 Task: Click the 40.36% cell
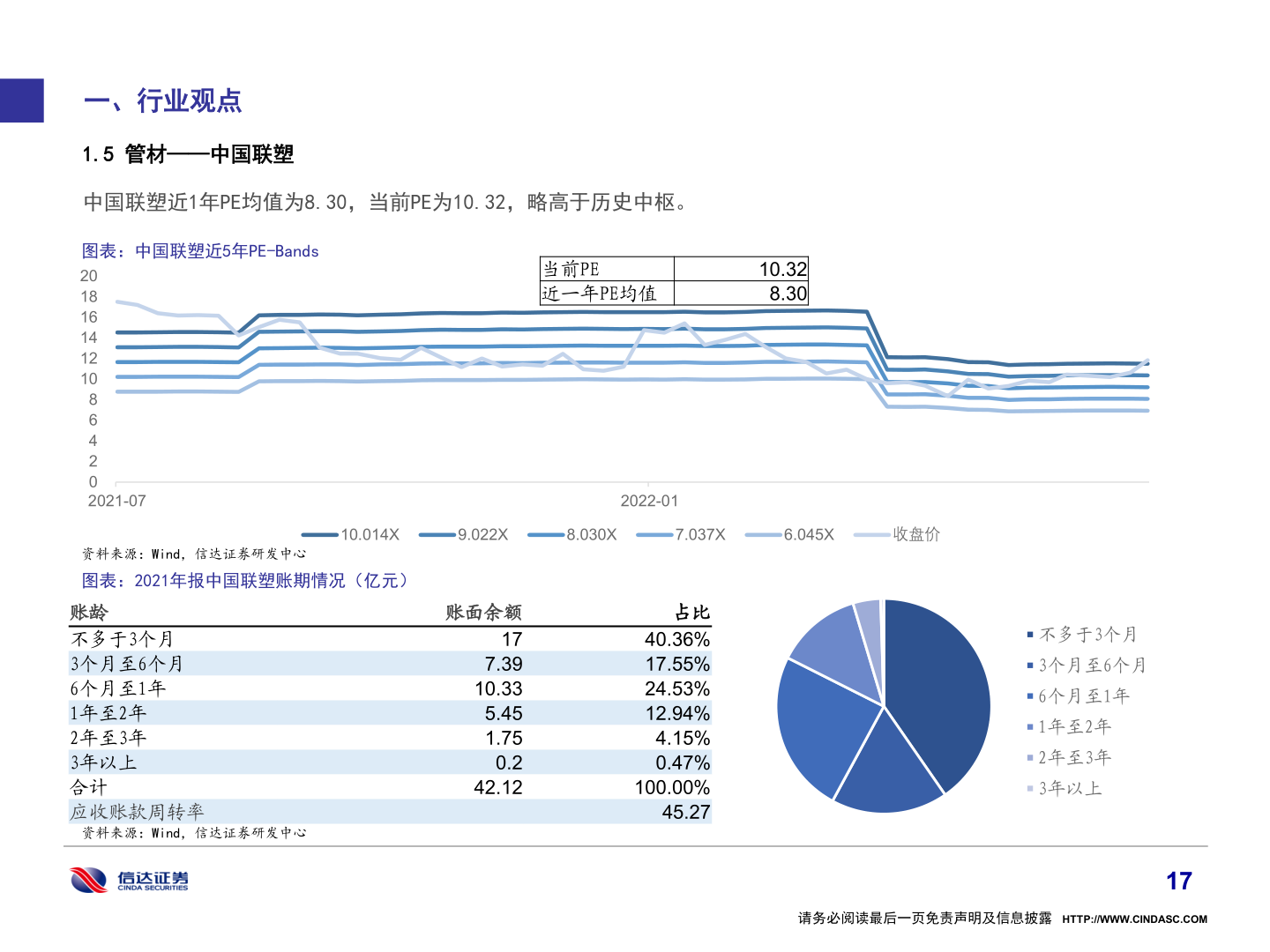click(x=676, y=639)
